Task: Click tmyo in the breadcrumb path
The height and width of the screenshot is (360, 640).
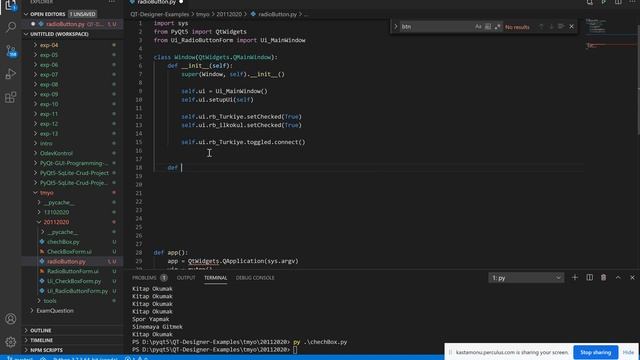Action: tap(202, 14)
